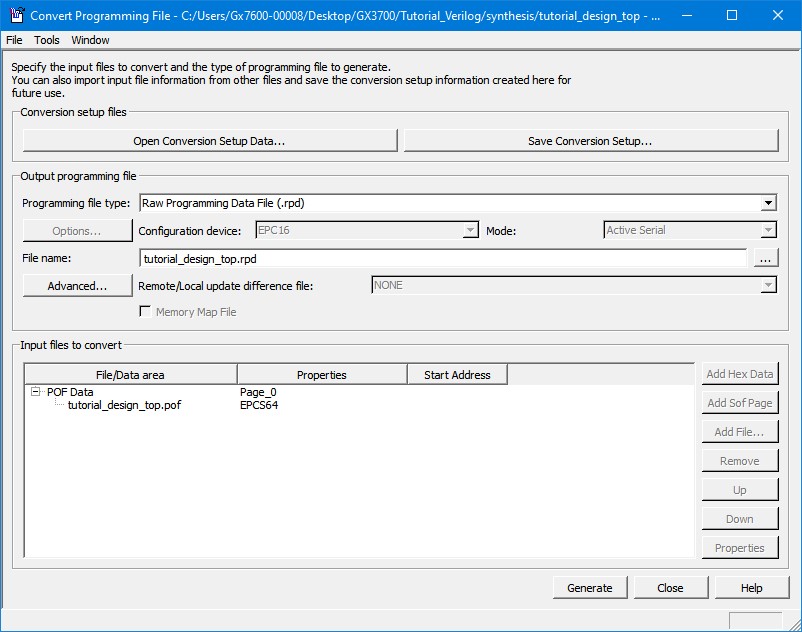
Task: Enable the Memory Map File option
Action: coord(146,310)
